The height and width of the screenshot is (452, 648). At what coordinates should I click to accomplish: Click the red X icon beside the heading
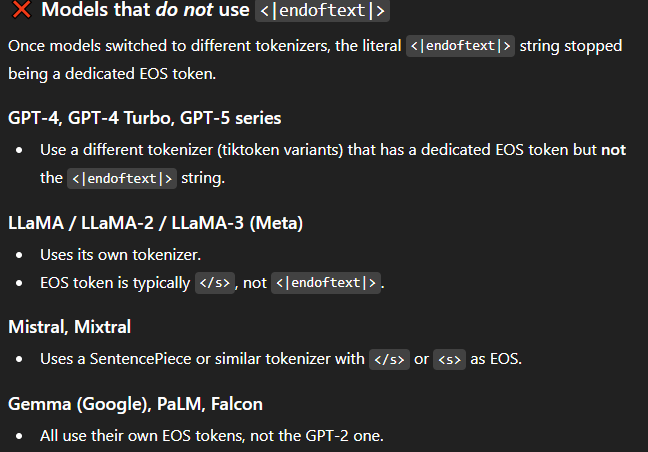click(x=20, y=13)
